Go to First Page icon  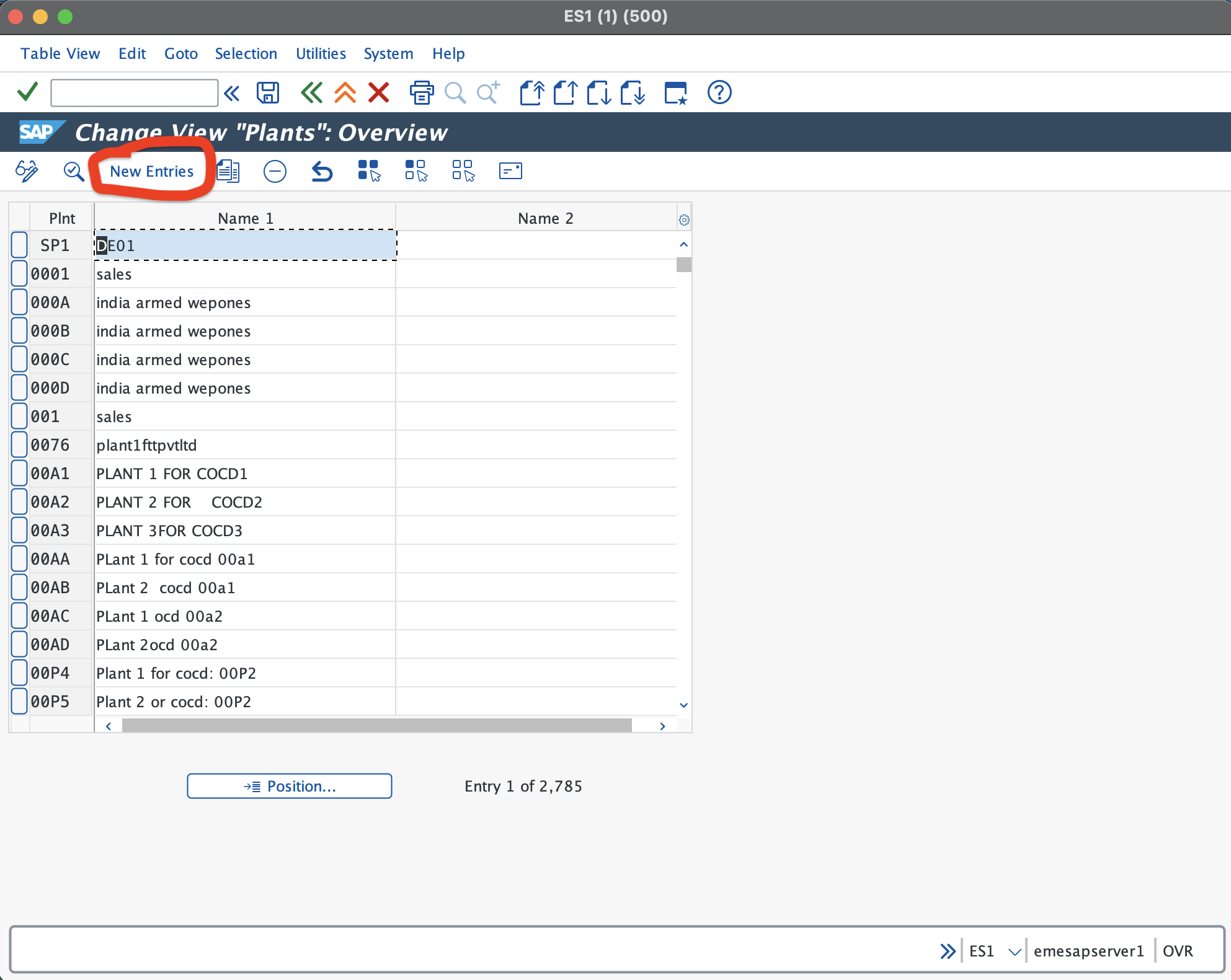click(x=531, y=93)
